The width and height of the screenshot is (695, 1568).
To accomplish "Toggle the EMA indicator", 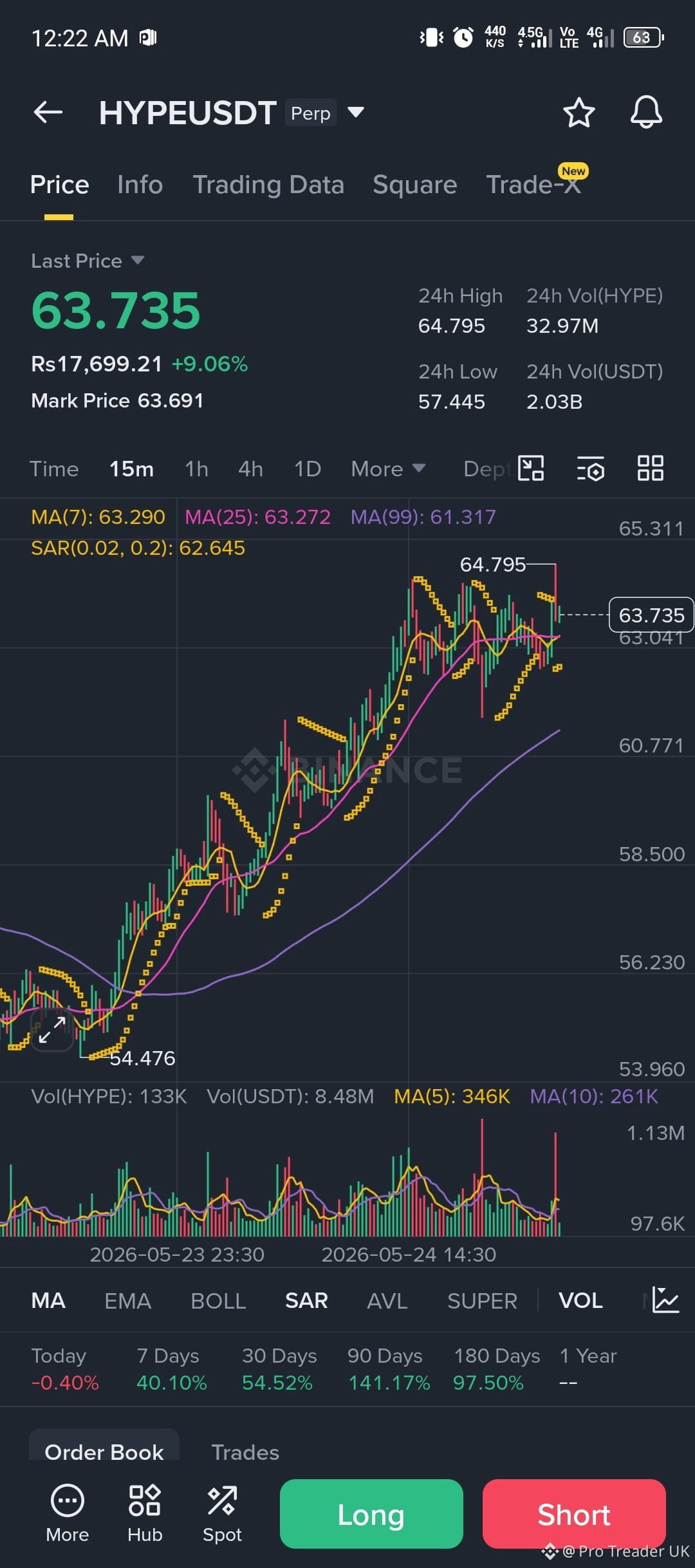I will coord(127,1301).
